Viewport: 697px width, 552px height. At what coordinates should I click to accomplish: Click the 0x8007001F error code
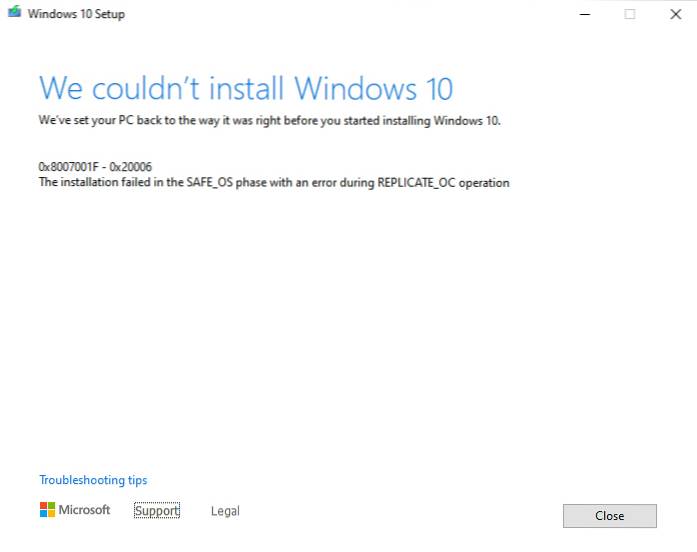coord(68,167)
